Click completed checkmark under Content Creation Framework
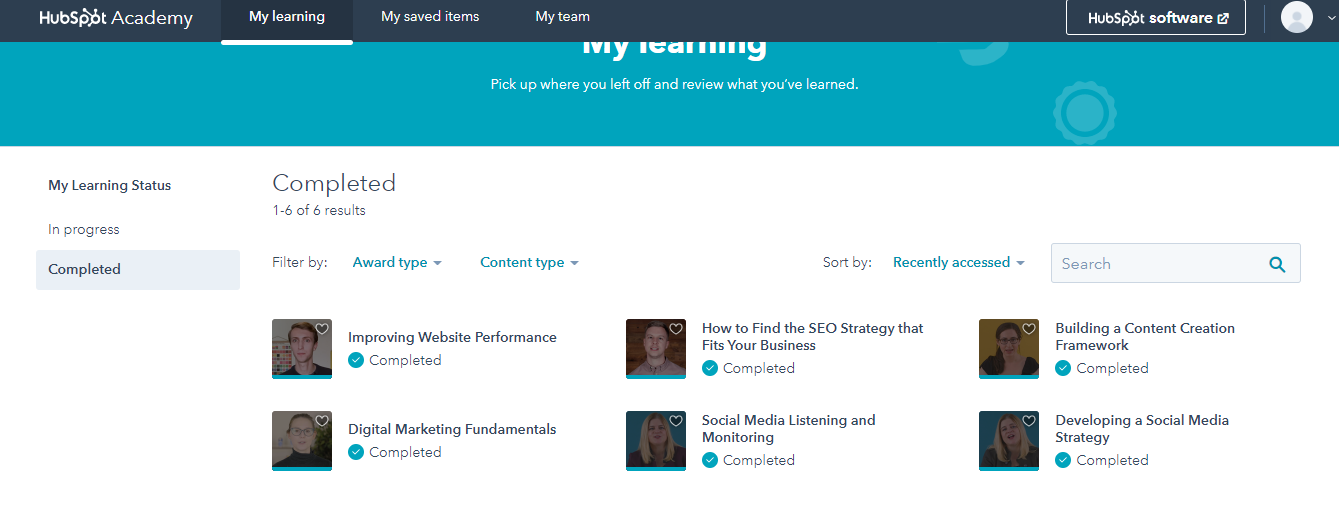1339x515 pixels. 1063,368
